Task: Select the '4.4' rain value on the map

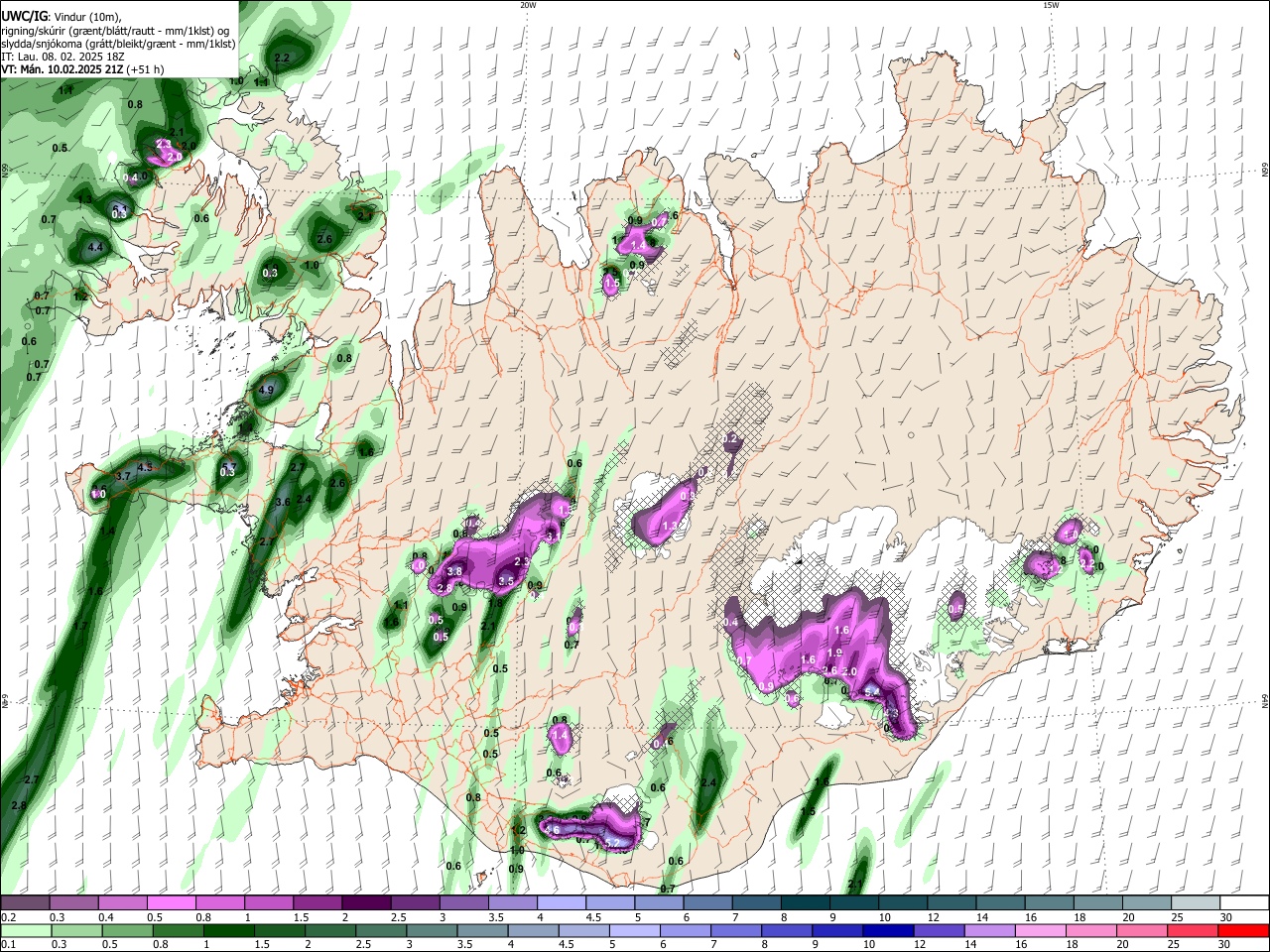Action: pyautogui.click(x=96, y=247)
